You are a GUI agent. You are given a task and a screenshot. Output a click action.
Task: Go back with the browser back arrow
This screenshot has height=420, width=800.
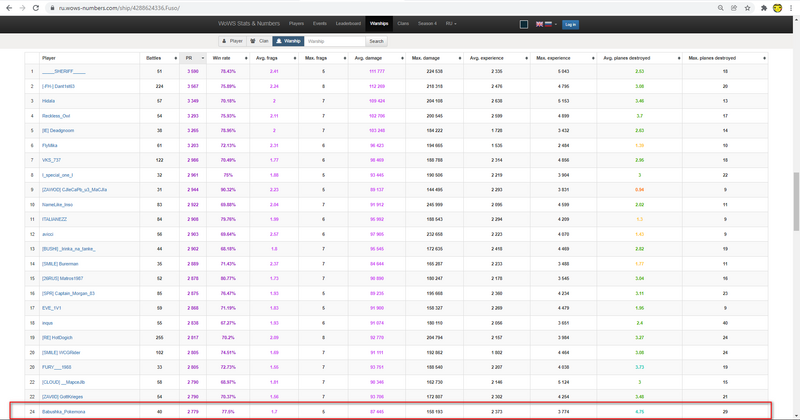click(x=8, y=7)
